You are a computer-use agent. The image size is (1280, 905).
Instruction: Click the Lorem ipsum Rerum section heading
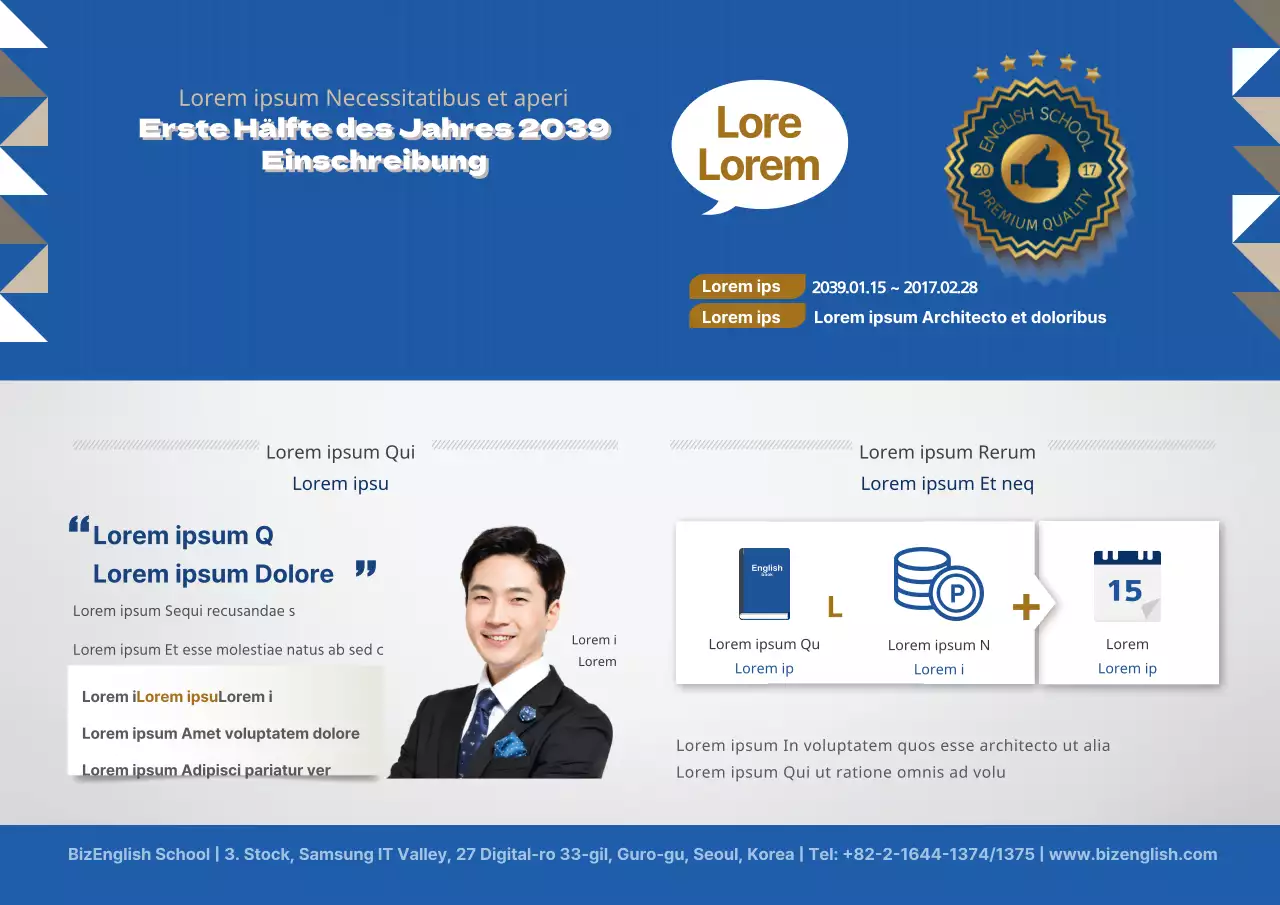(947, 452)
